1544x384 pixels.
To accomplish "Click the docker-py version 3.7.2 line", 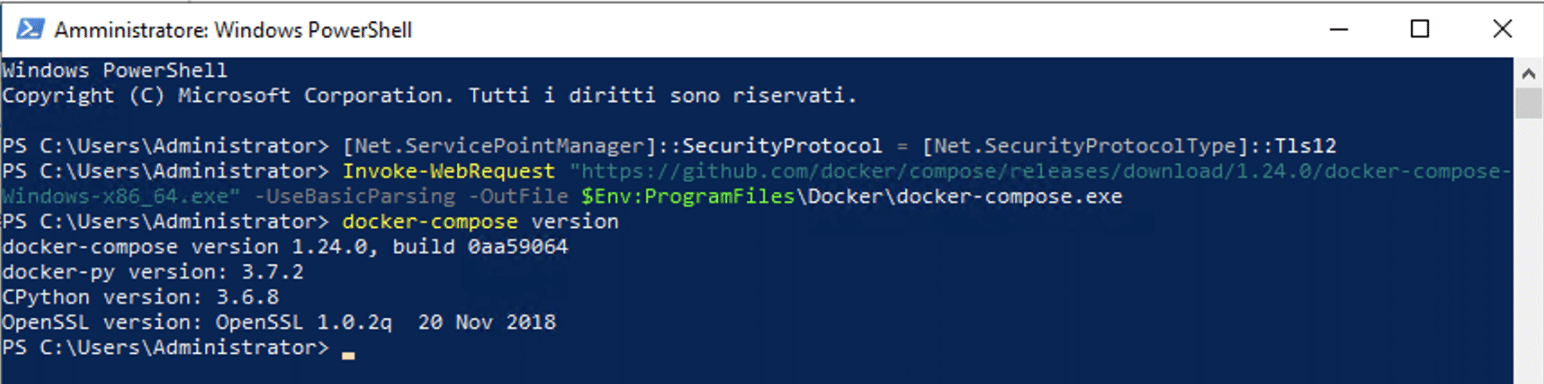I will pos(153,272).
